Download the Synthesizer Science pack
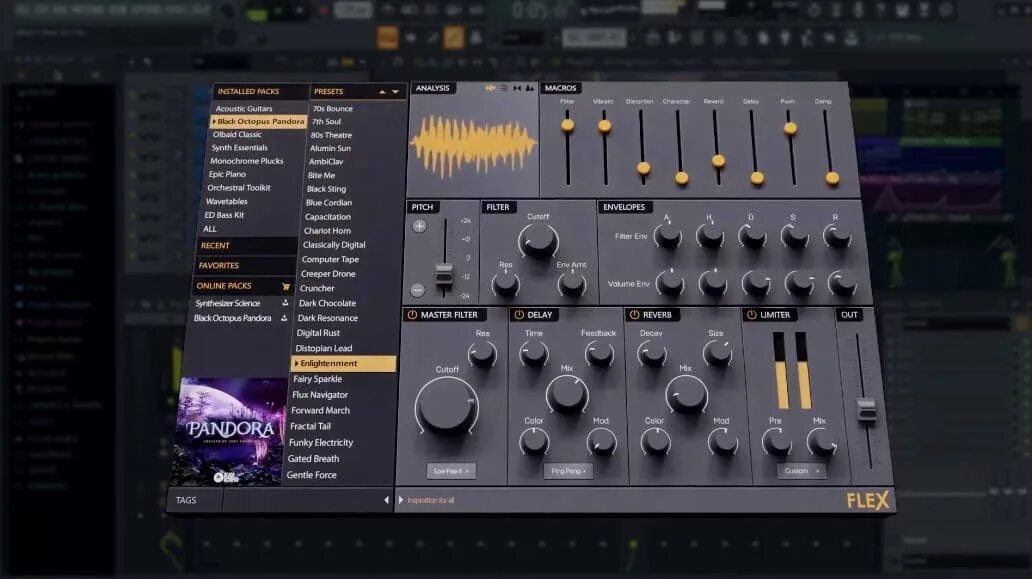The image size is (1032, 579). tap(285, 303)
